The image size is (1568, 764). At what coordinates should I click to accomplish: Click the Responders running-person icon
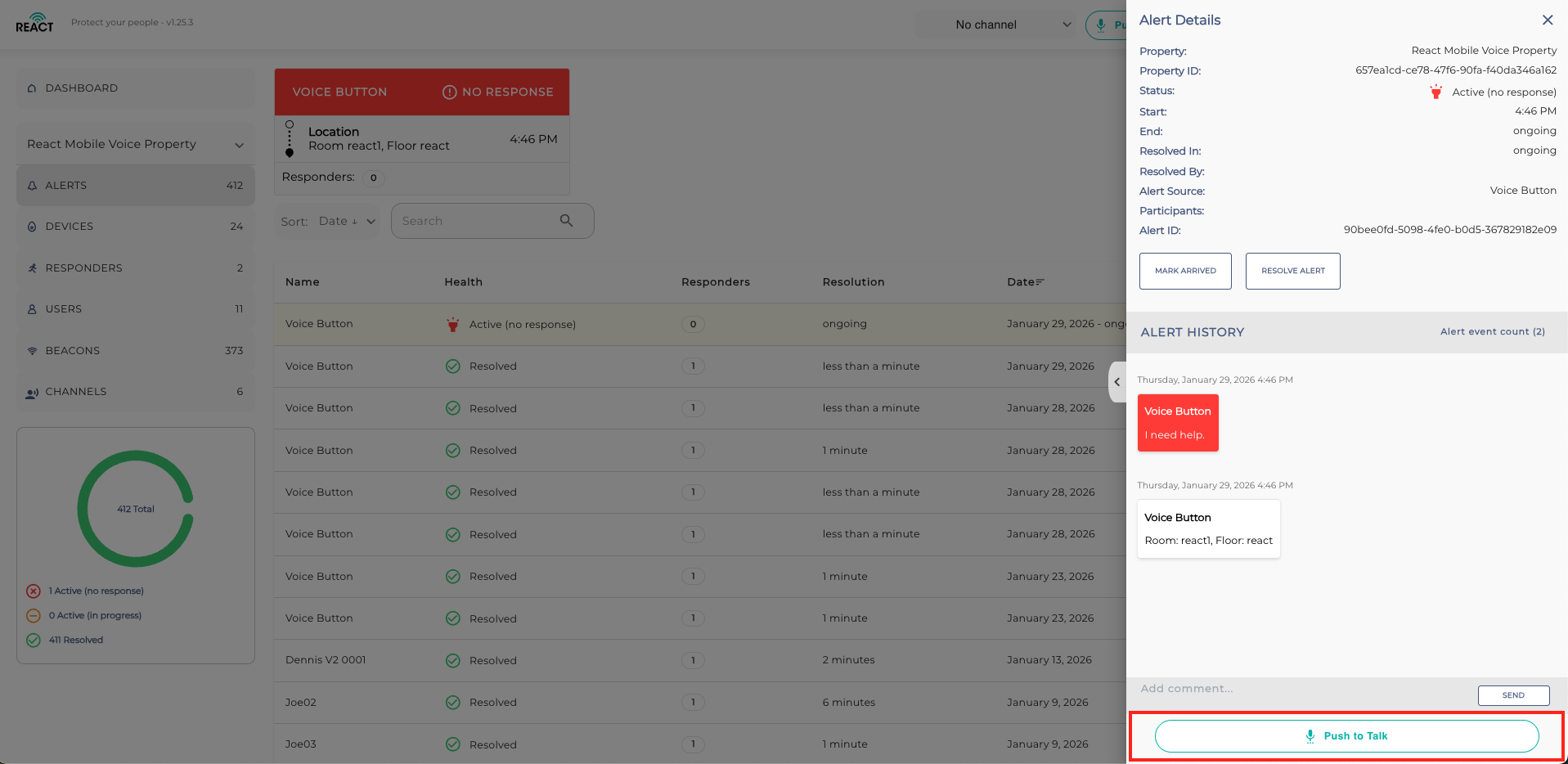(32, 268)
